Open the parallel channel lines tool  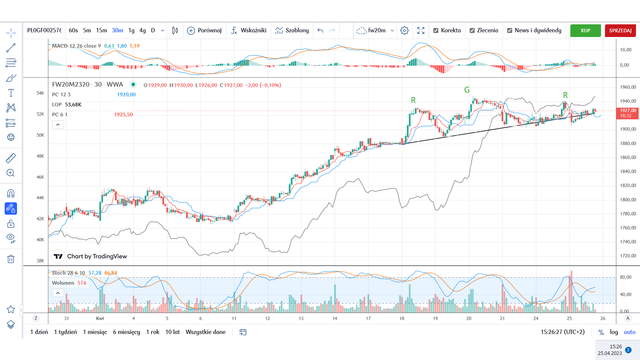[x=11, y=62]
